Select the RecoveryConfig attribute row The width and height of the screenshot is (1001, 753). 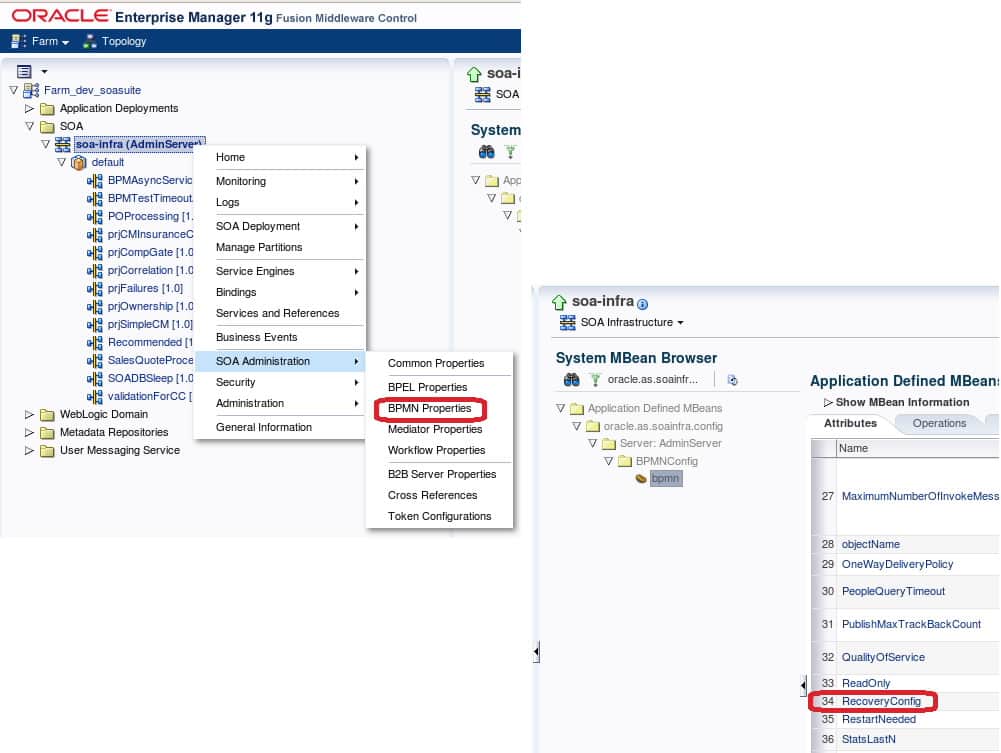coord(881,701)
